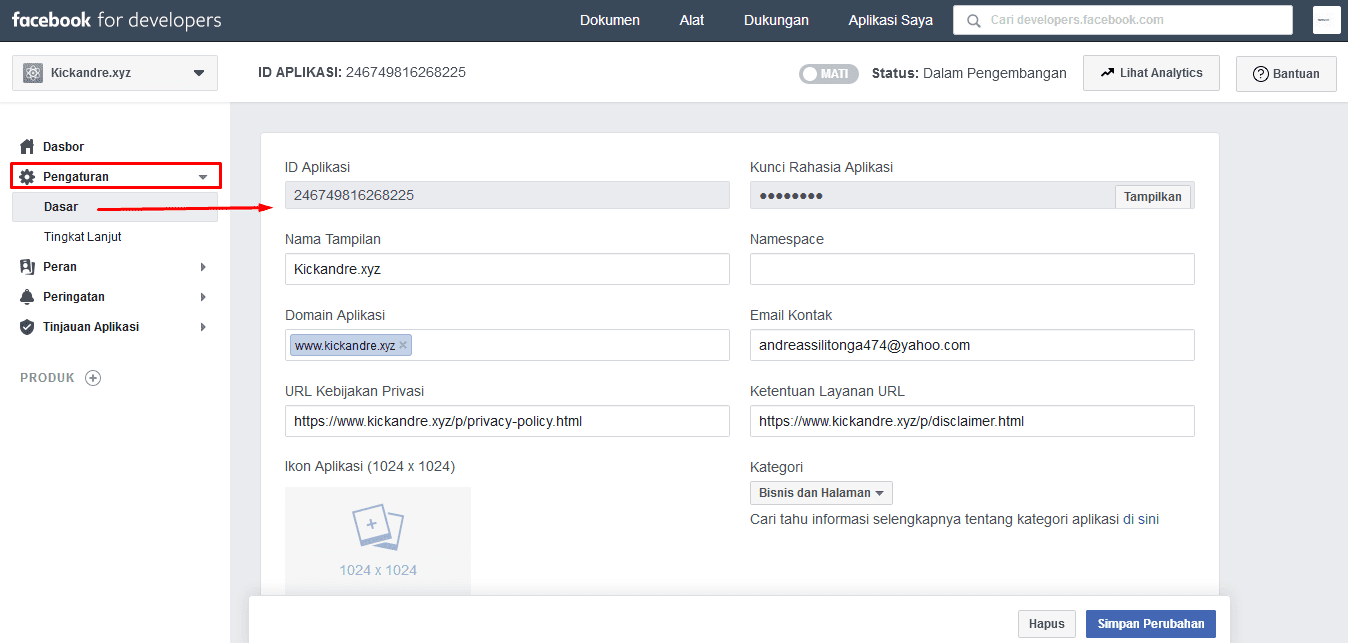Click the Lihat Analytics button
The height and width of the screenshot is (643, 1348).
pos(1151,73)
